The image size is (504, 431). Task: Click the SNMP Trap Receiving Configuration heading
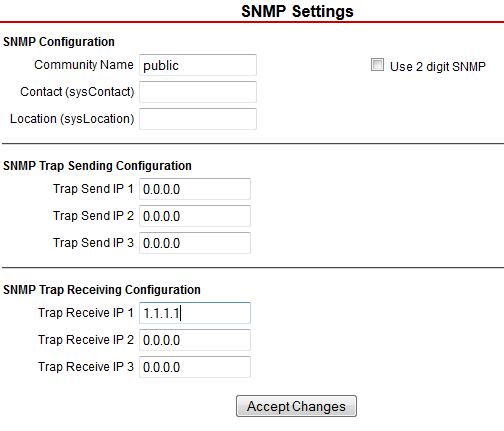(102, 290)
